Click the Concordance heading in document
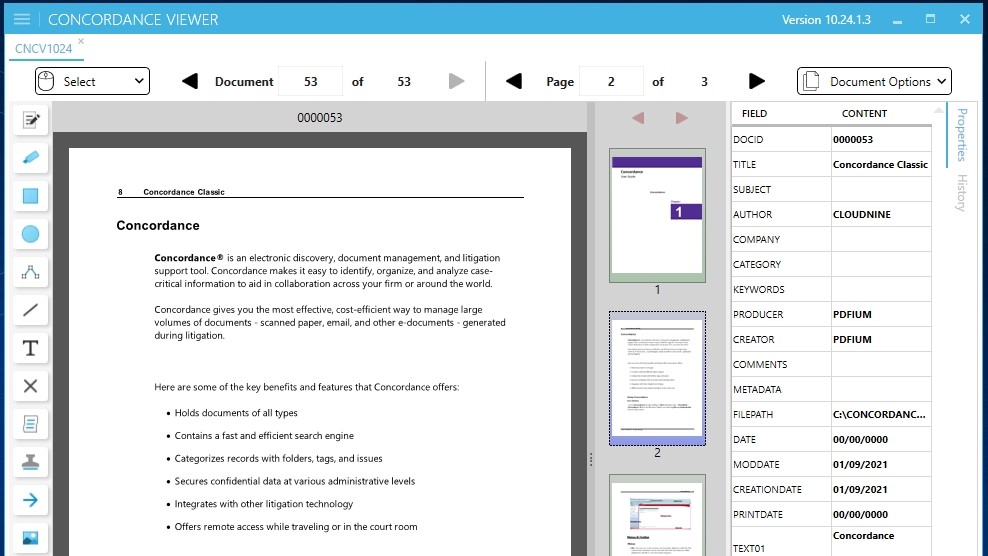 158,225
